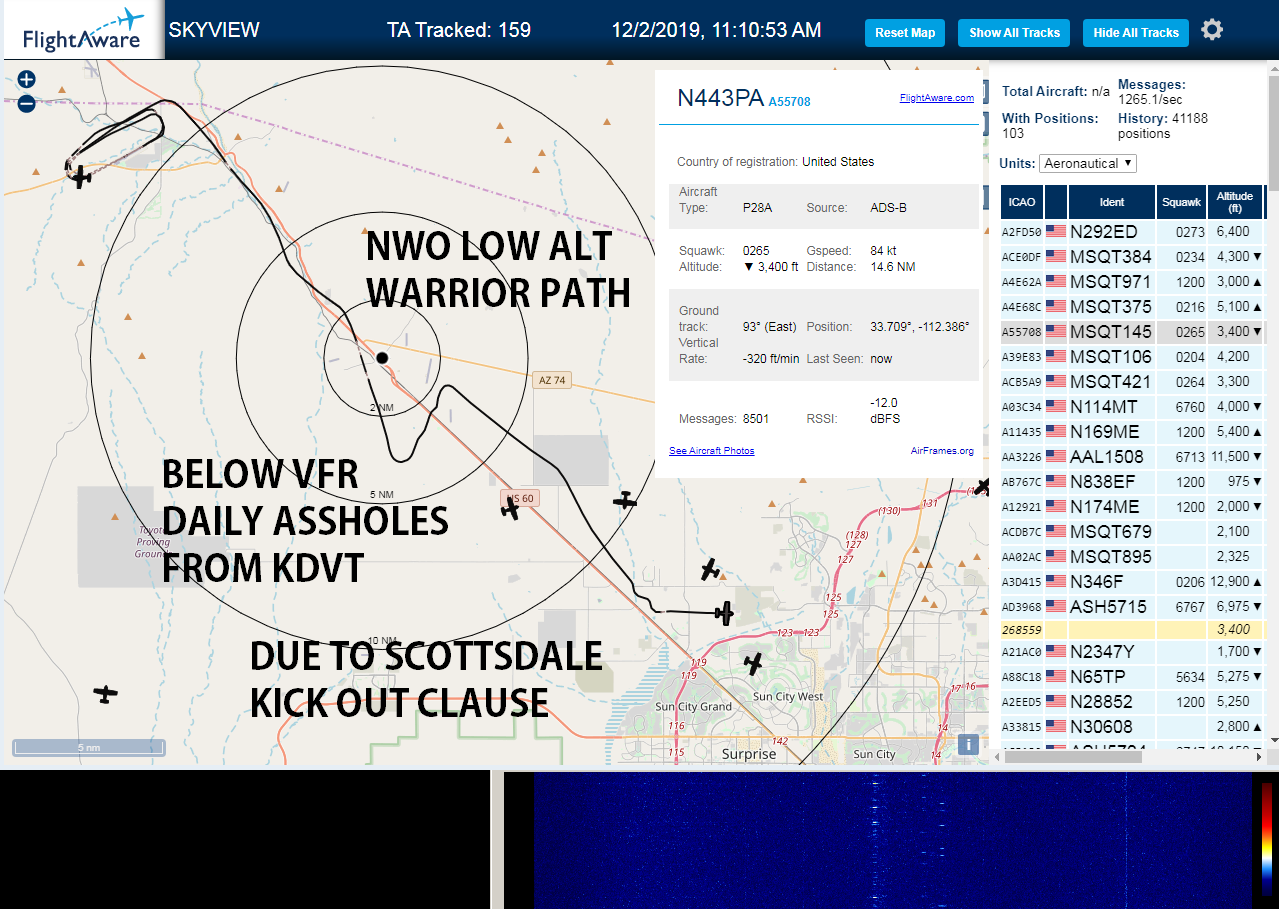1279x909 pixels.
Task: Click the Surprise city label on map
Action: coord(749,754)
